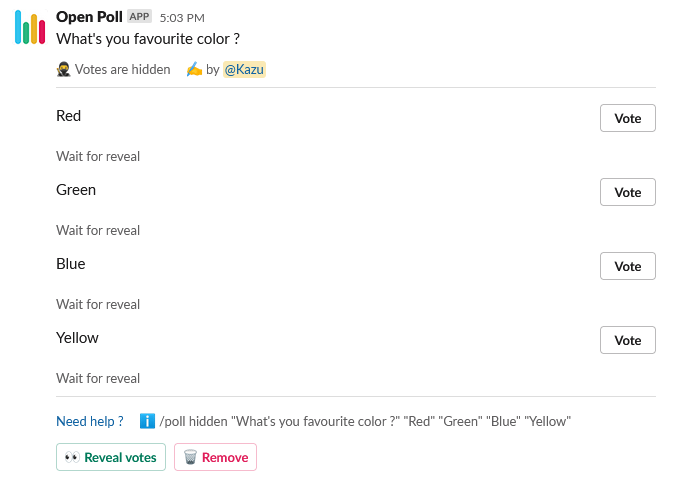Click the trash can icon on Remove
Screen dimensions: 684x484
click(189, 457)
